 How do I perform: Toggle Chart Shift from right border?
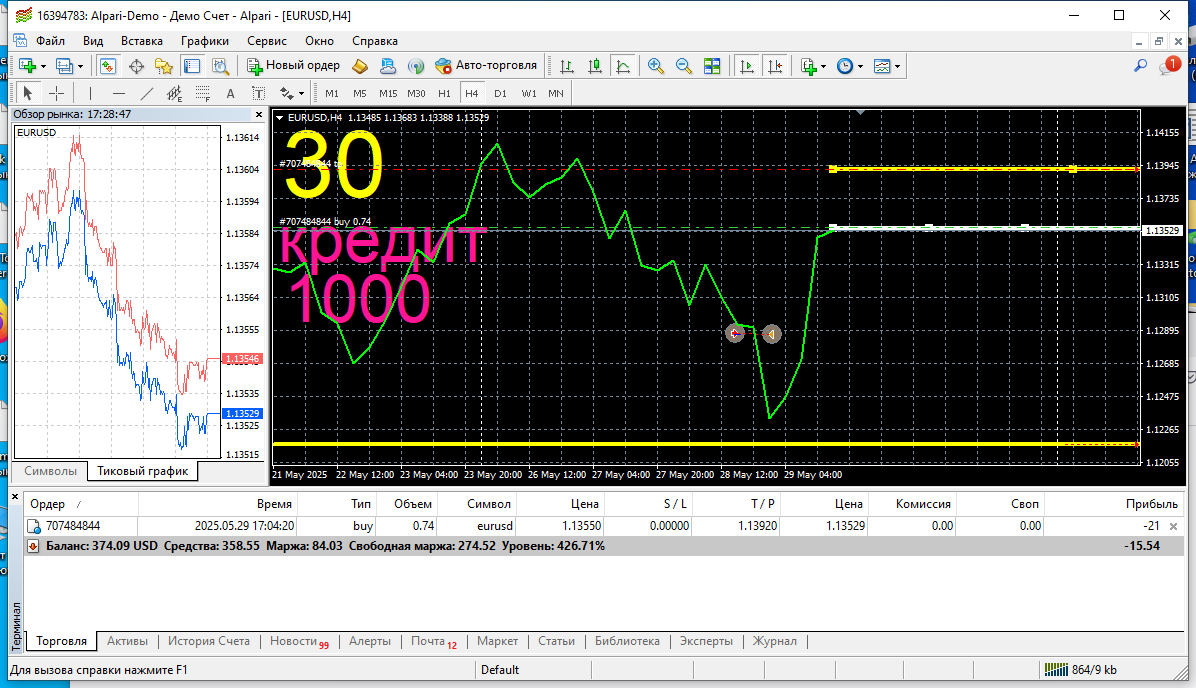[x=775, y=66]
